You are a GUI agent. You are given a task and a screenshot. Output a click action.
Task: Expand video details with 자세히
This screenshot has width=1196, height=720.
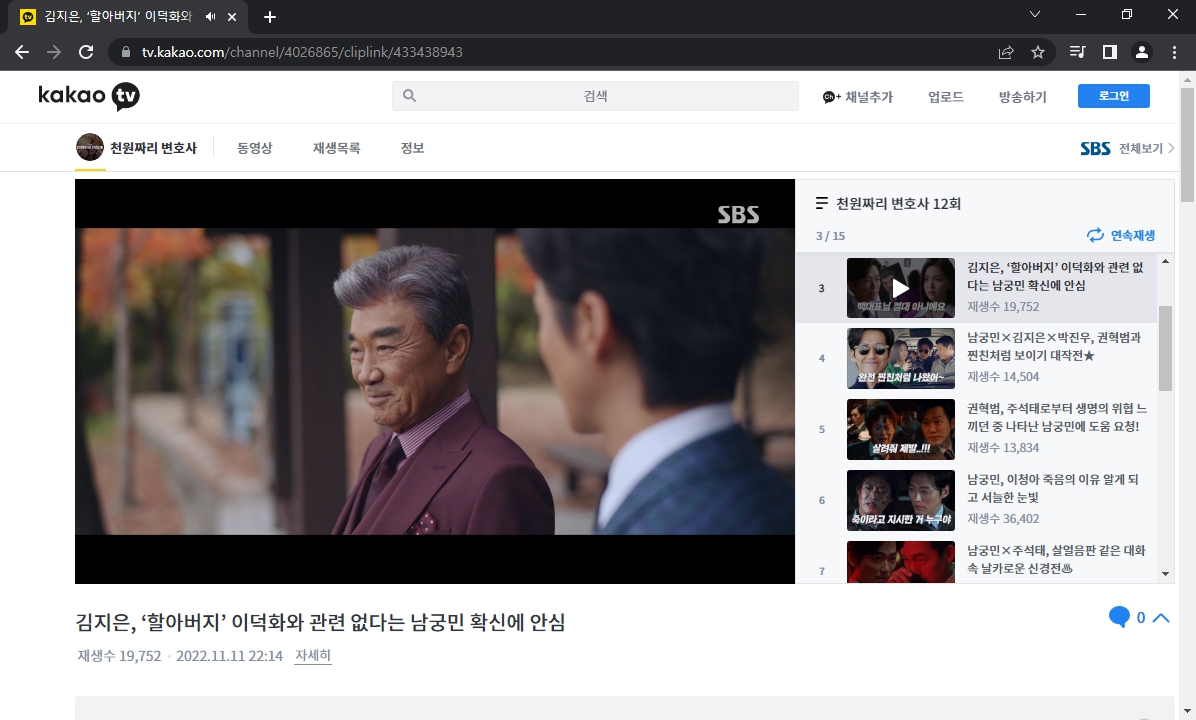[313, 655]
